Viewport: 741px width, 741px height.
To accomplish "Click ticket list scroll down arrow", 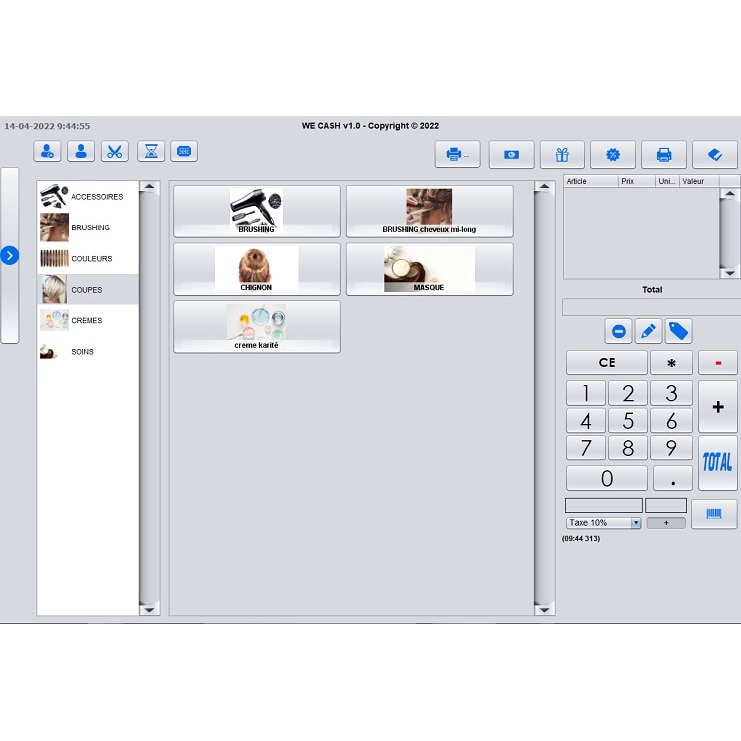I will [730, 273].
